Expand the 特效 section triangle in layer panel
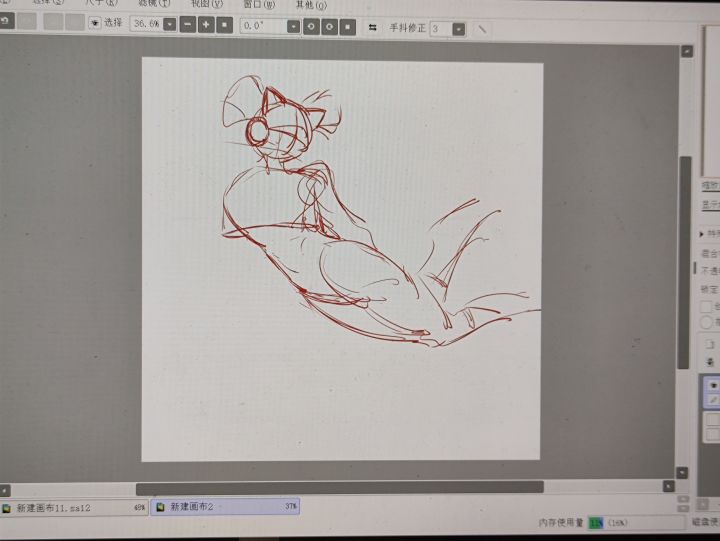 (x=702, y=234)
